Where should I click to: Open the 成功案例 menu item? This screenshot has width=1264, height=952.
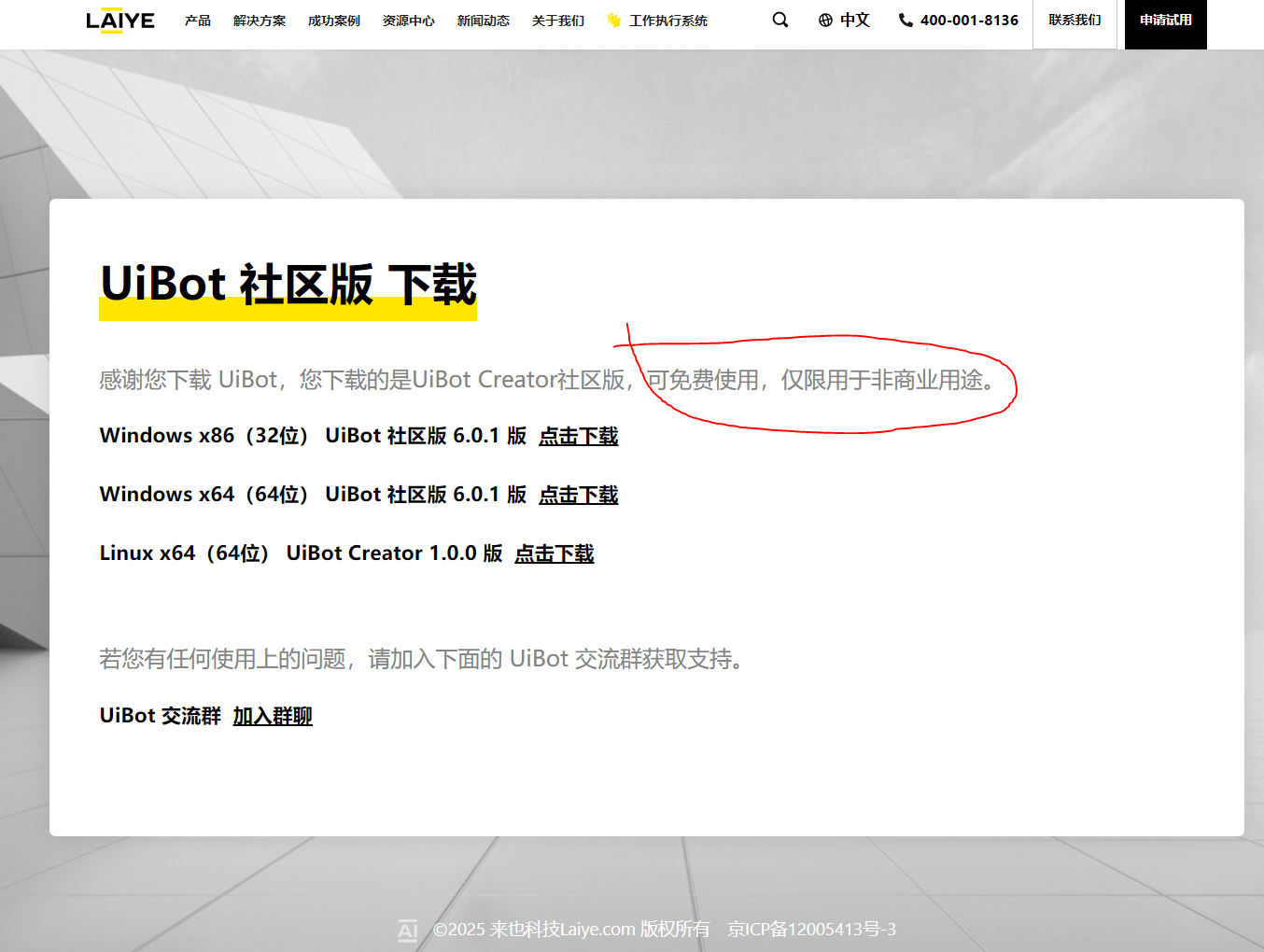tap(333, 21)
